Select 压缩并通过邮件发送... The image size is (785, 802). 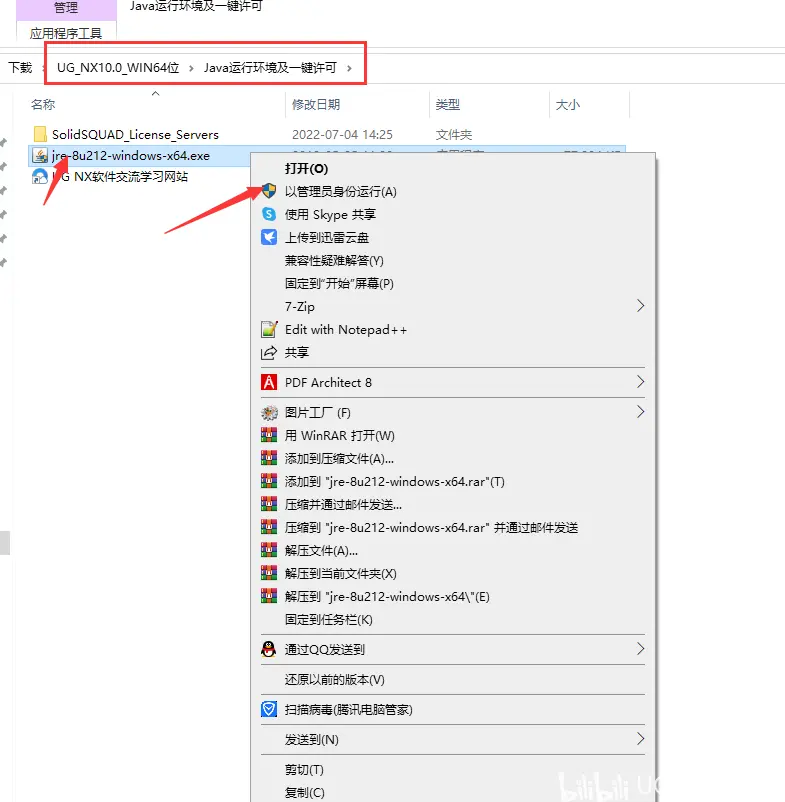click(343, 504)
